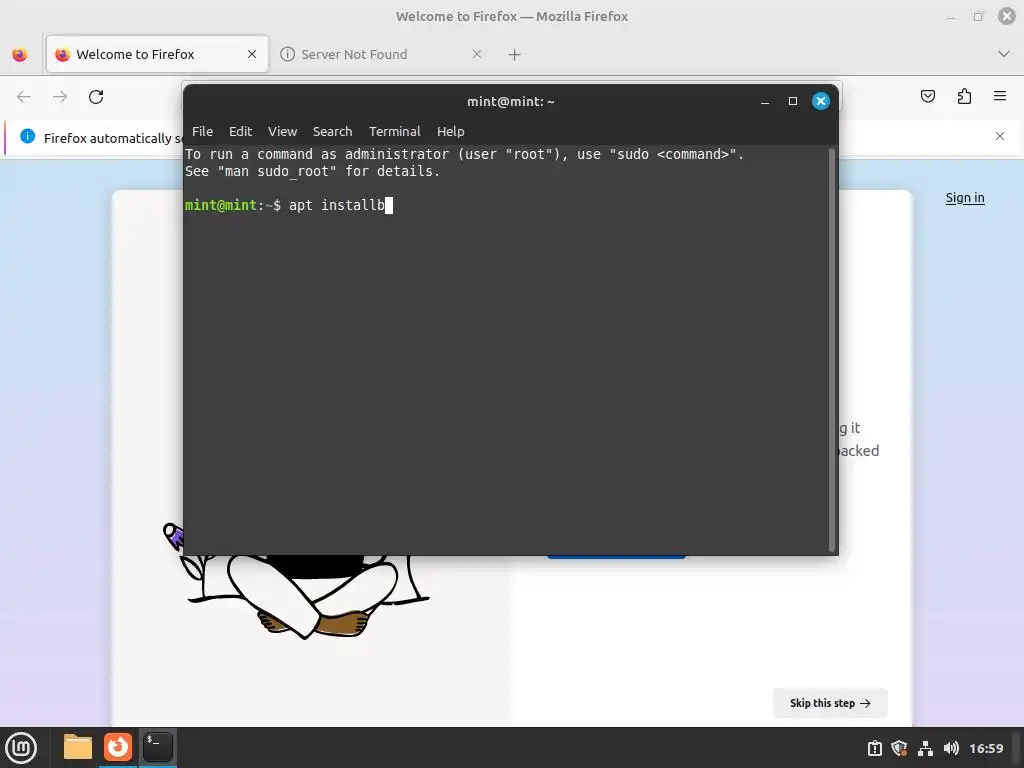Click the 'See "man sudo_root" for details.' line
This screenshot has height=768, width=1024.
pyautogui.click(x=312, y=171)
